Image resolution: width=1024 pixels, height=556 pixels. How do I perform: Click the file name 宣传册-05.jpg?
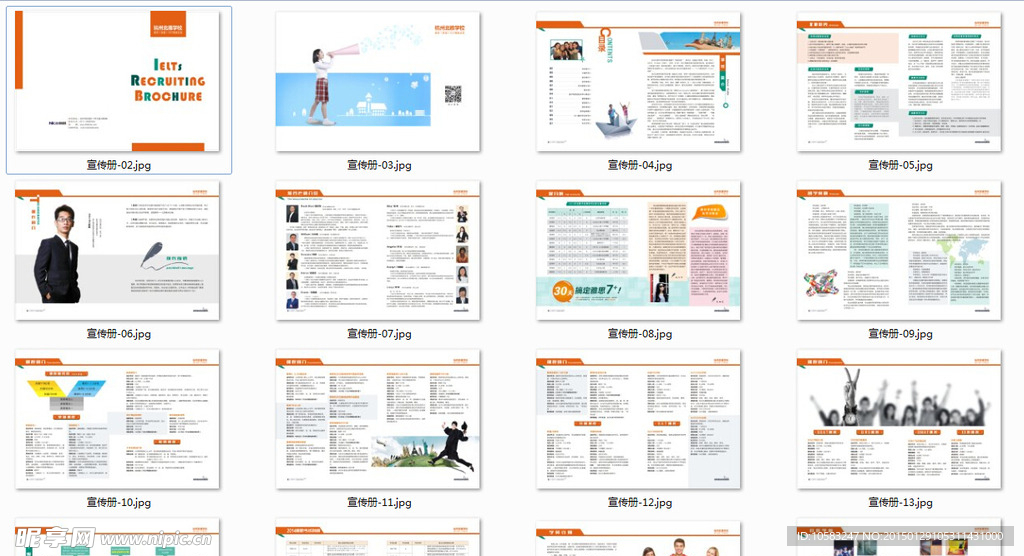tap(901, 165)
